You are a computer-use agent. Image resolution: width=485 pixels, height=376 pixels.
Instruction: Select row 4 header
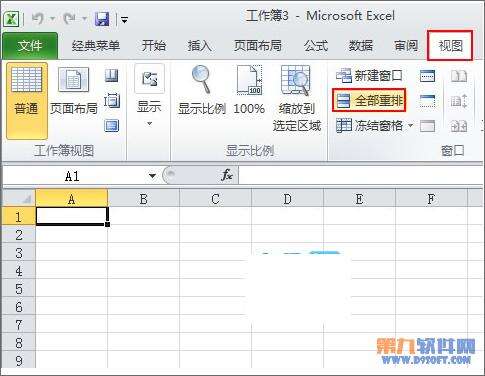[x=19, y=271]
